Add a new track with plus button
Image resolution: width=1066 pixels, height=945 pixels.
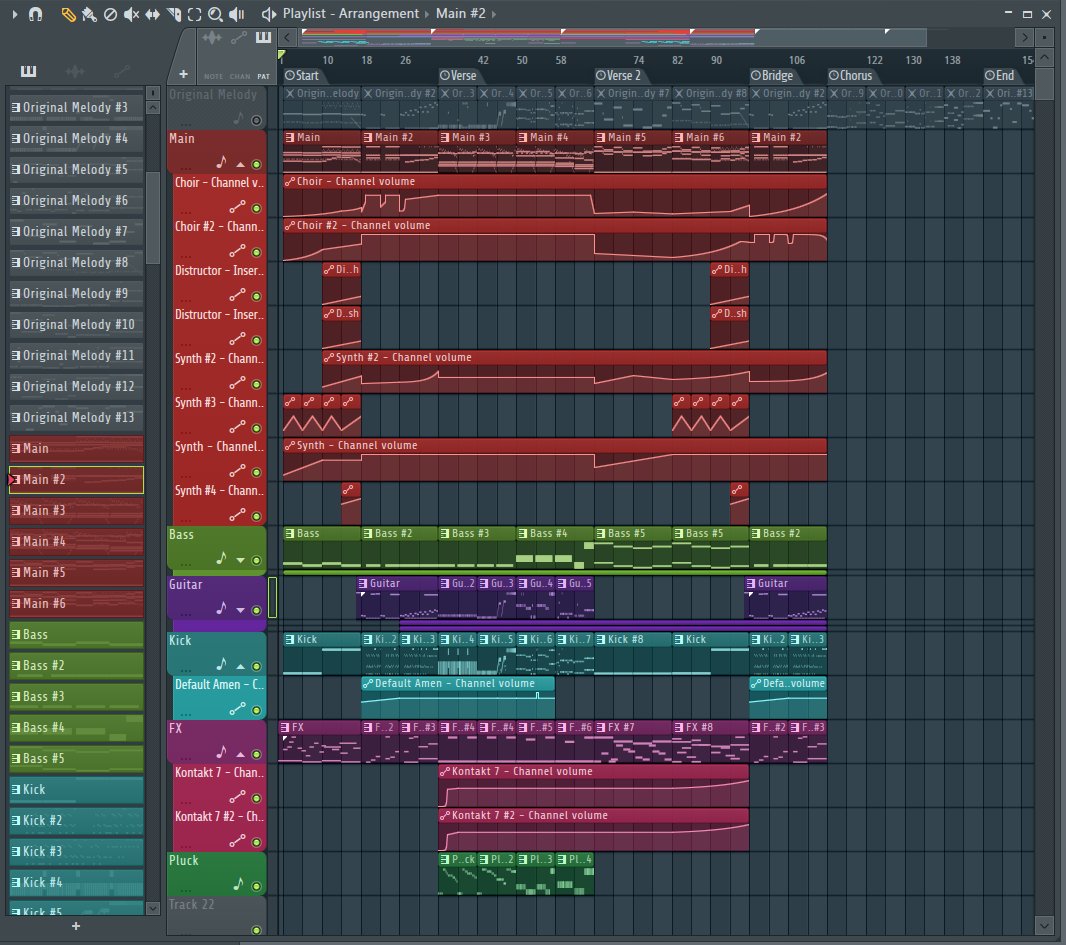tap(183, 74)
